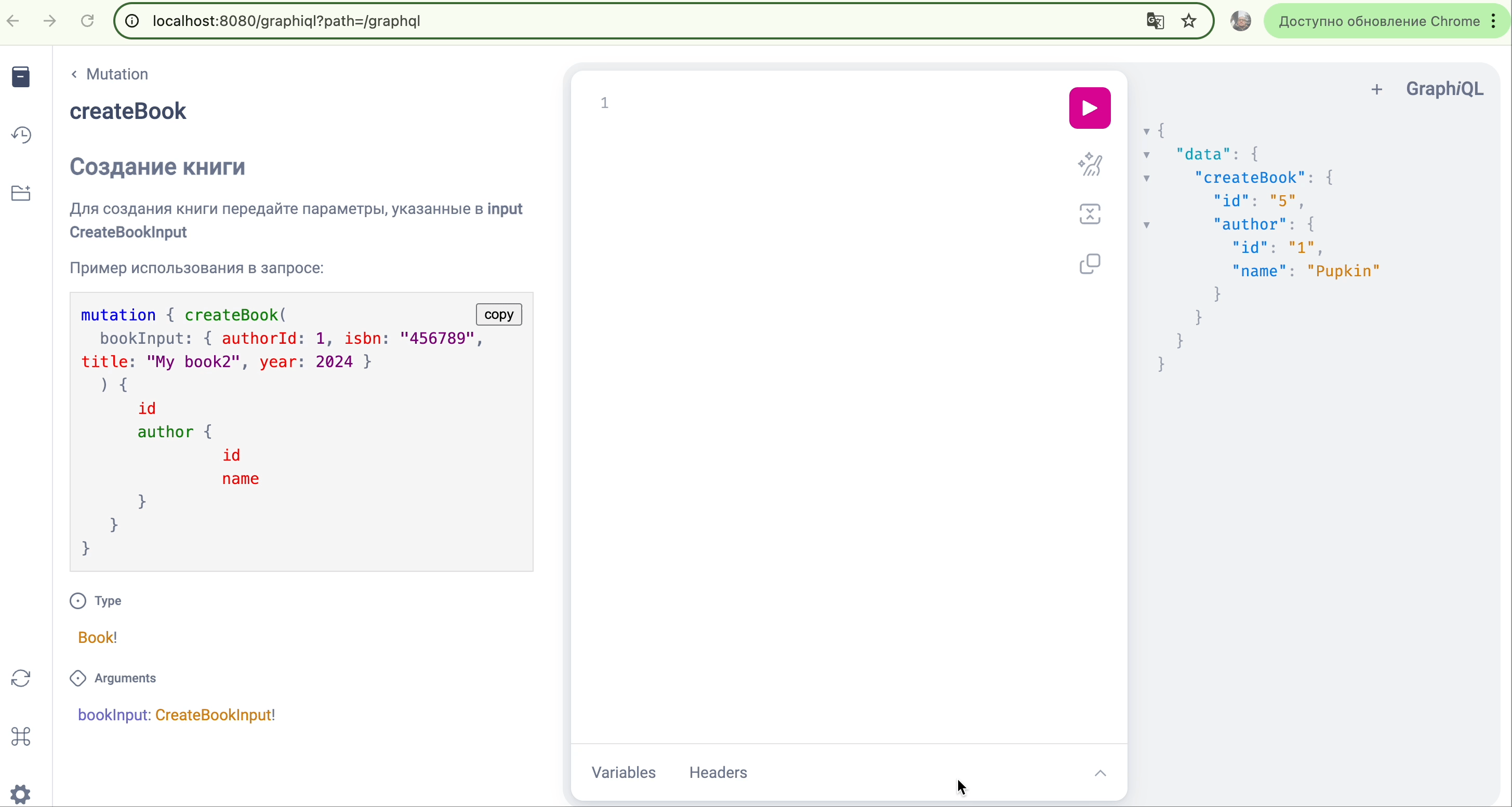Re-fetch the GraphQL schema icon

click(21, 679)
